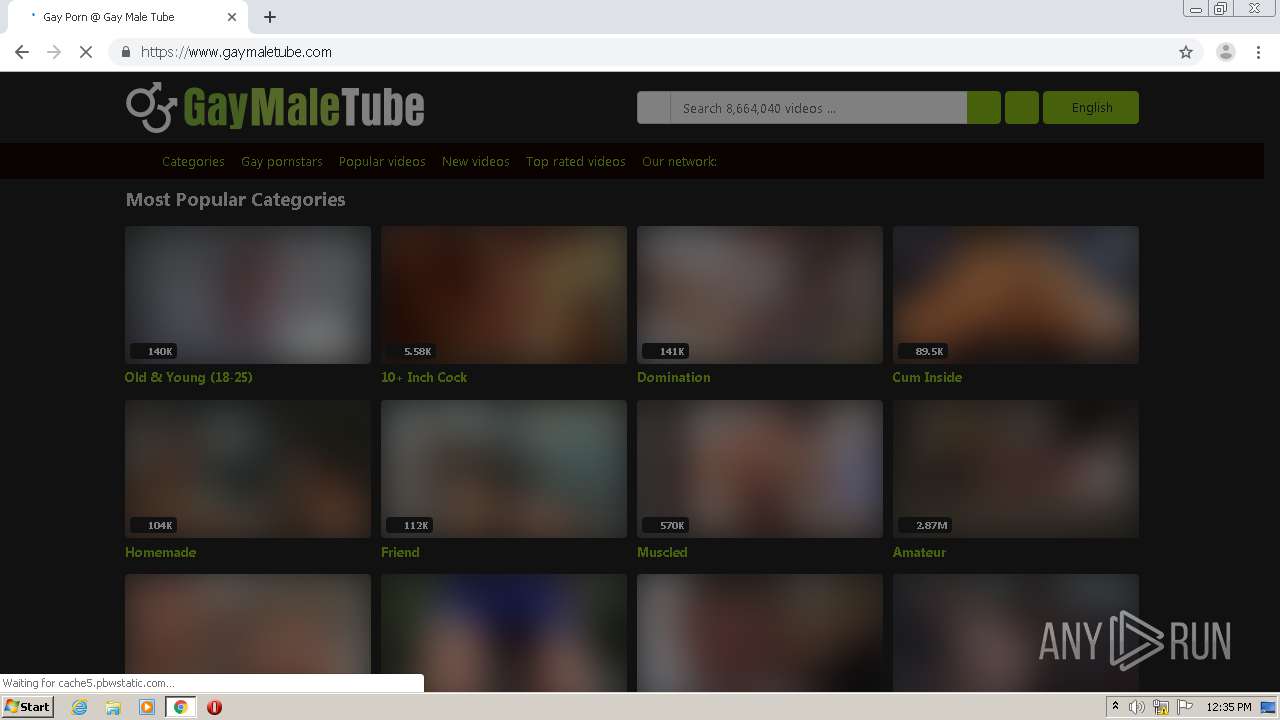Click the taskbar clock showing 12:35 PM
Image resolution: width=1280 pixels, height=720 pixels.
pos(1229,707)
